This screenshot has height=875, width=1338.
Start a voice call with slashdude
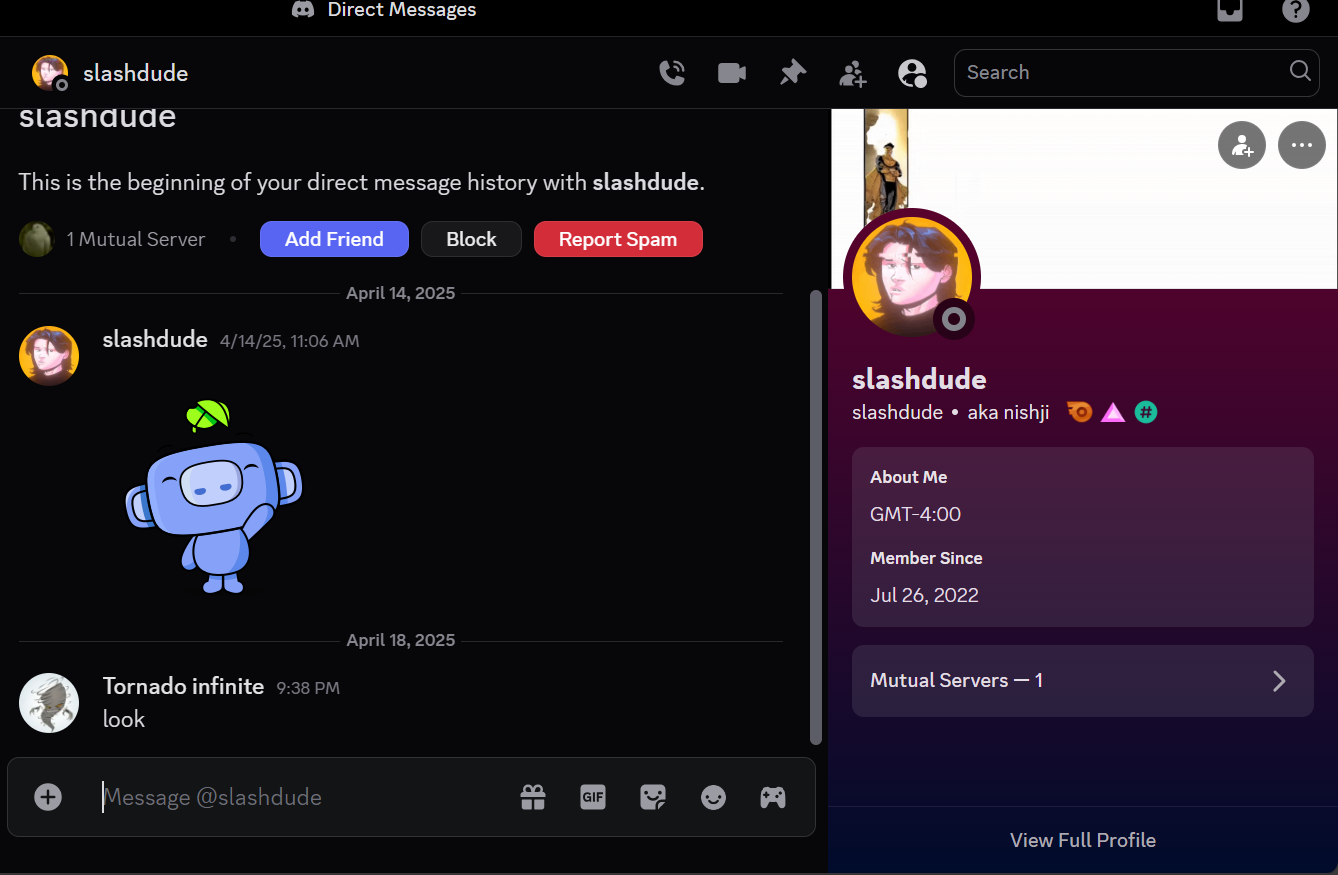tap(672, 73)
